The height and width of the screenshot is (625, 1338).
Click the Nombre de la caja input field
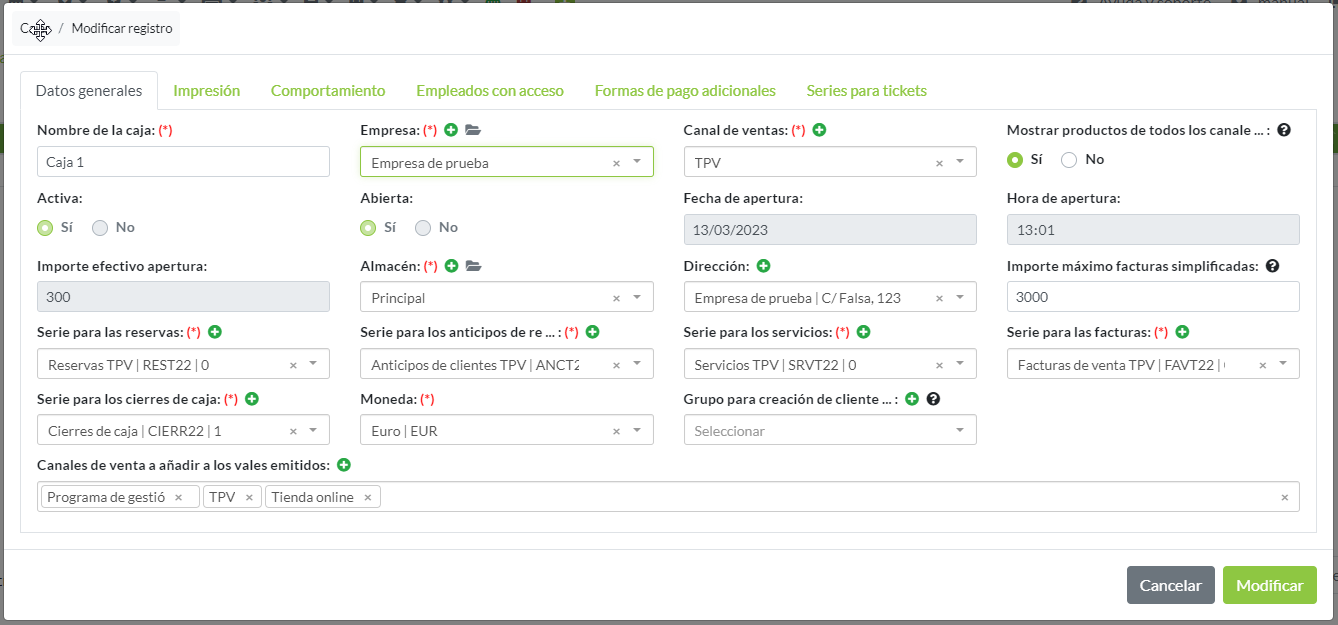point(183,162)
